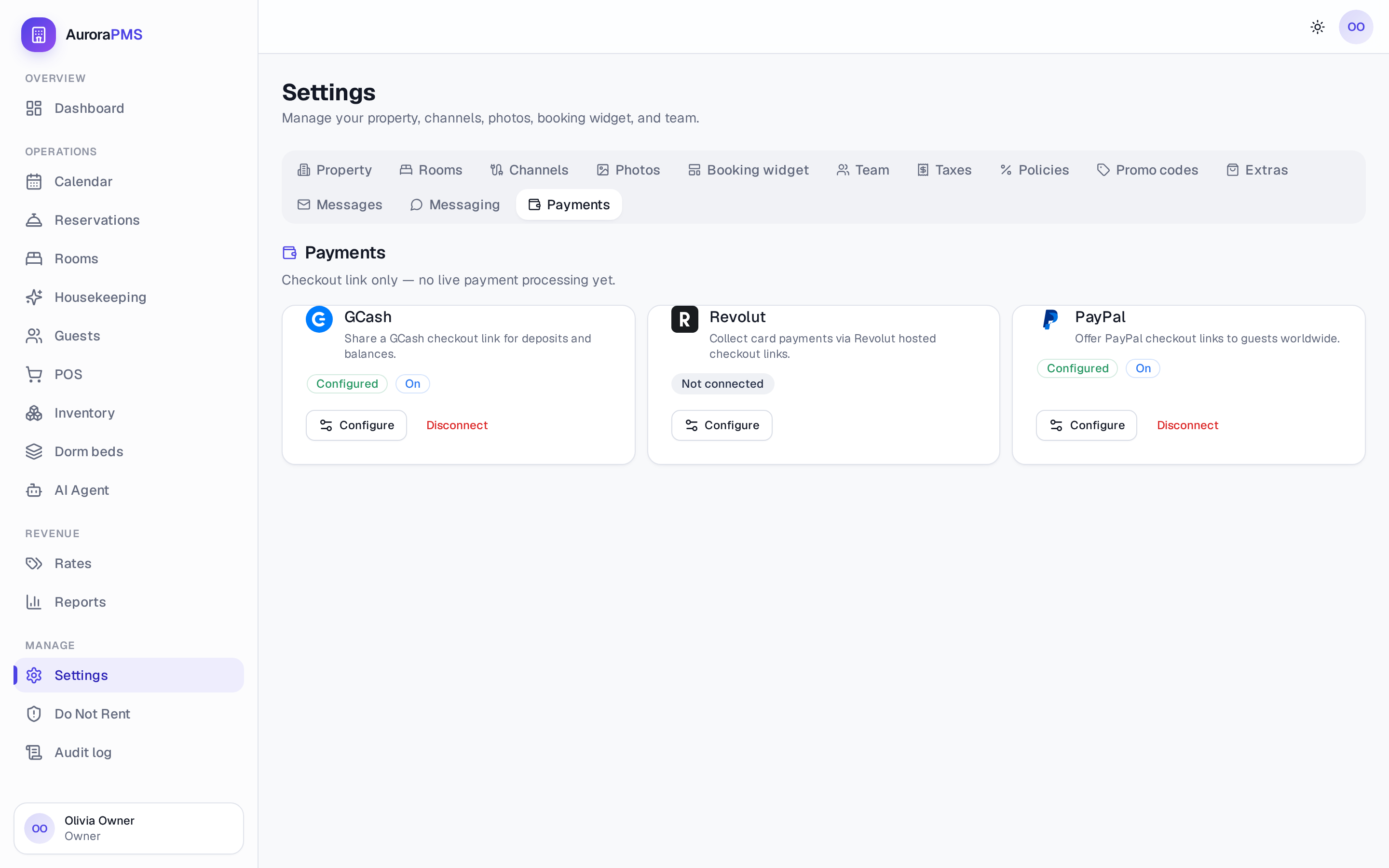The height and width of the screenshot is (868, 1389).
Task: Click the Inventory boxes icon
Action: pos(34,413)
